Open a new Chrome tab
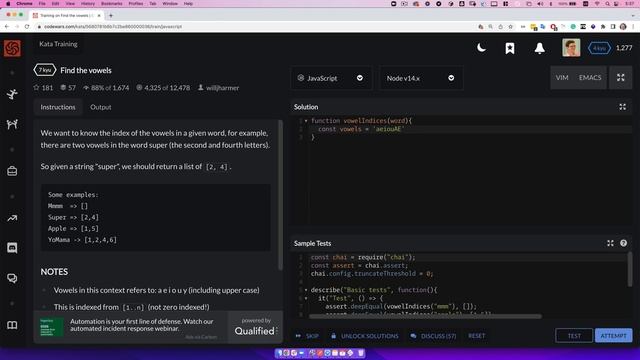The width and height of the screenshot is (640, 360). (111, 16)
